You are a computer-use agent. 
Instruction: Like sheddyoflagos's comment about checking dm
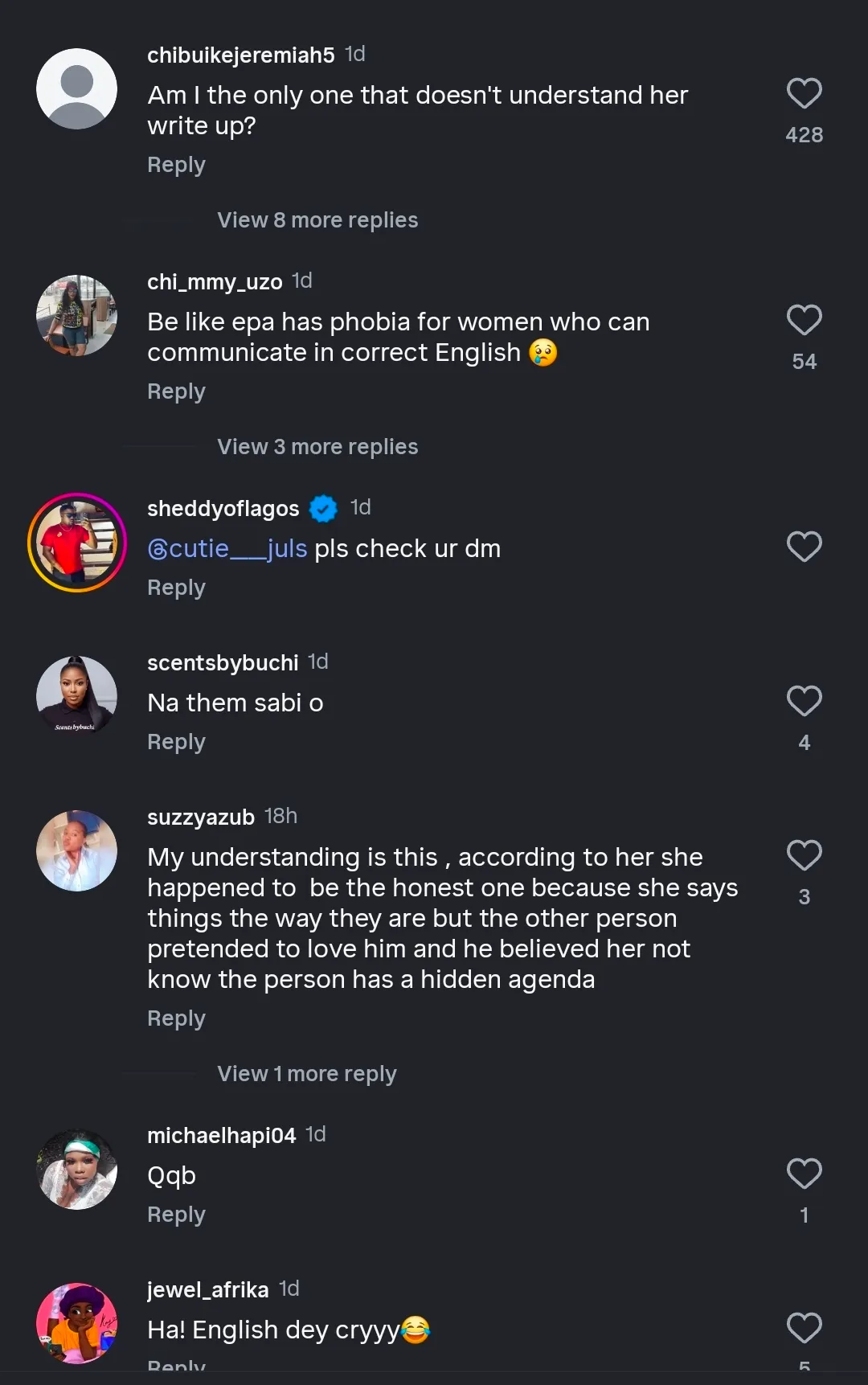coord(804,547)
